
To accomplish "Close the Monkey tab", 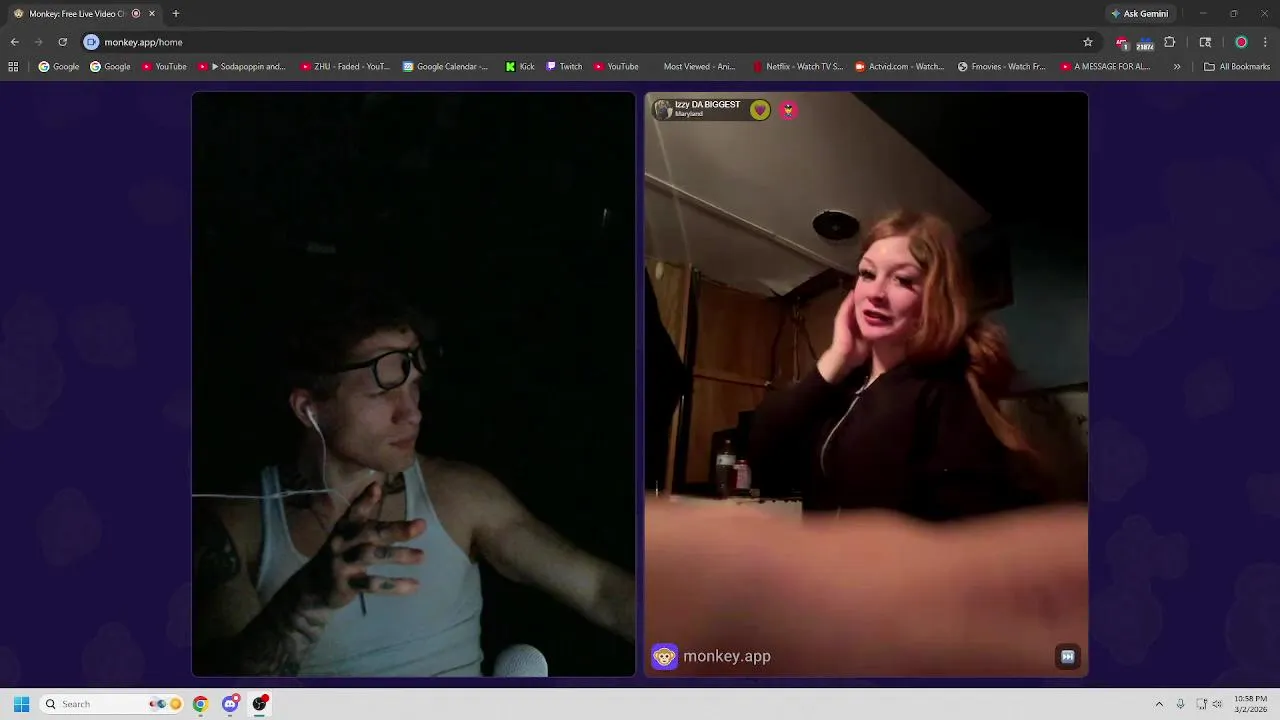I will click(152, 14).
